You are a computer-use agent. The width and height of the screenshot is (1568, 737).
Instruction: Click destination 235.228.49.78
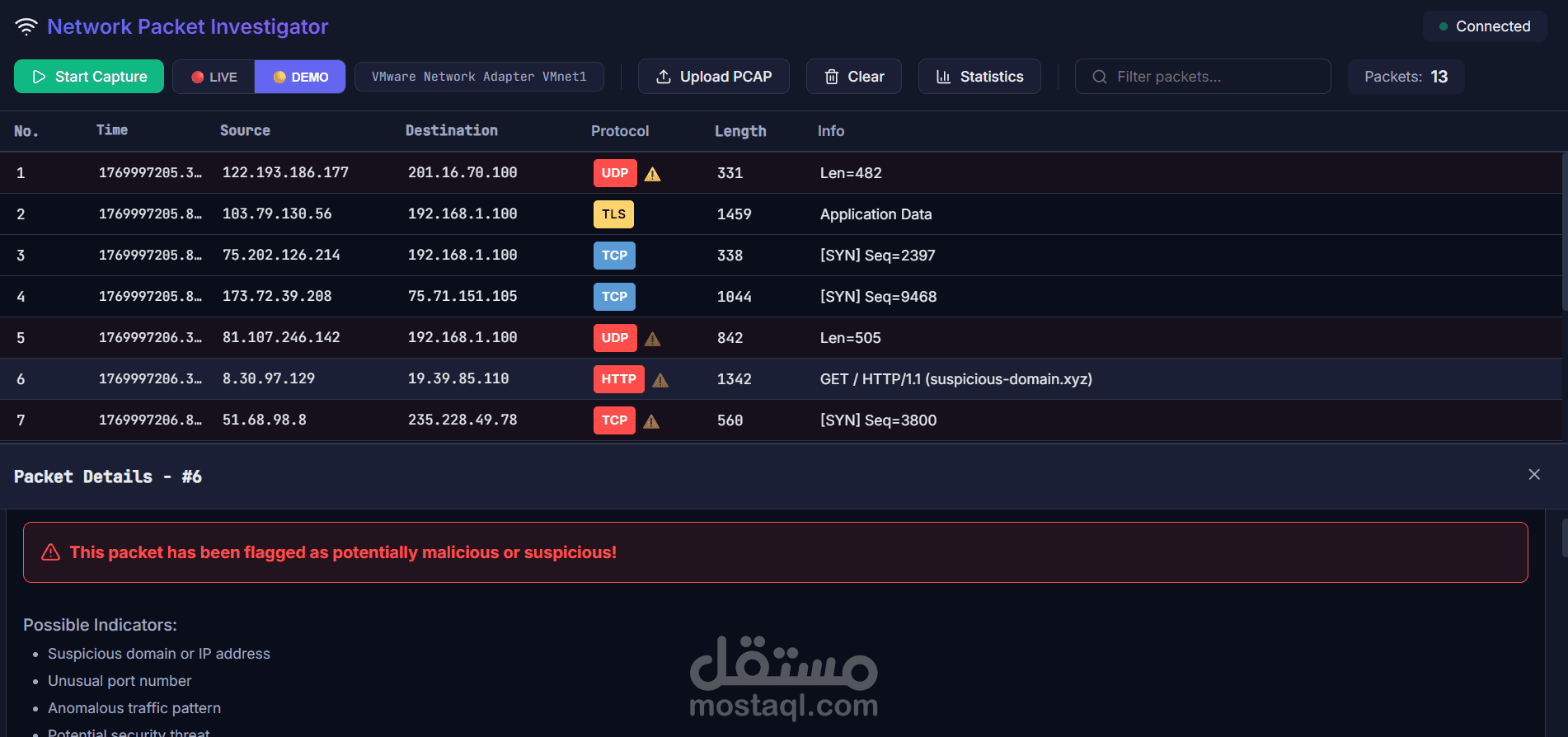click(462, 420)
